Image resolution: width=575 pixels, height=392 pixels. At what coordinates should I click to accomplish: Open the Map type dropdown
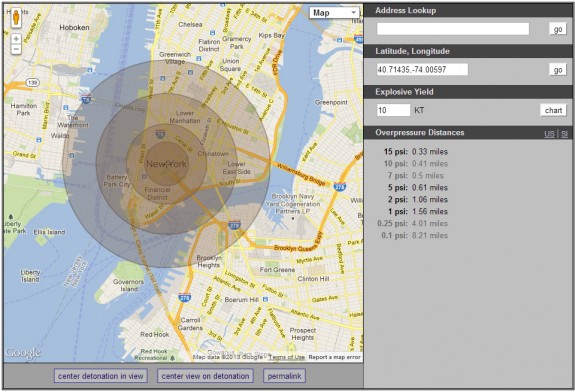334,13
